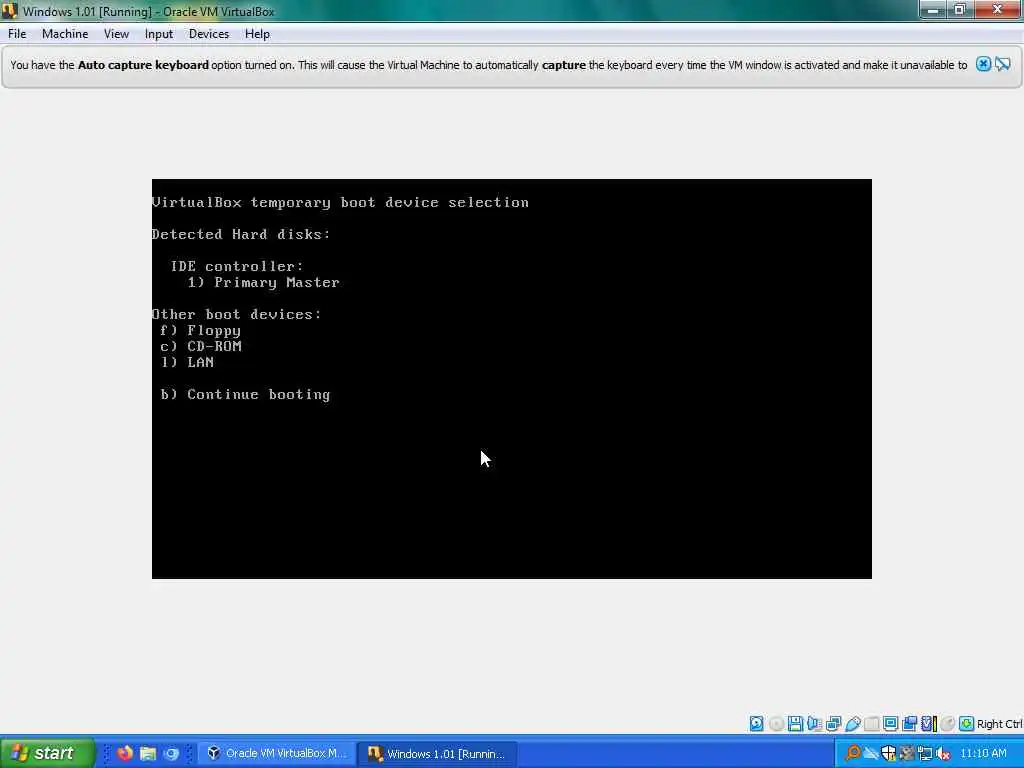Click the Windows Security shield tray icon

pyautogui.click(x=889, y=754)
